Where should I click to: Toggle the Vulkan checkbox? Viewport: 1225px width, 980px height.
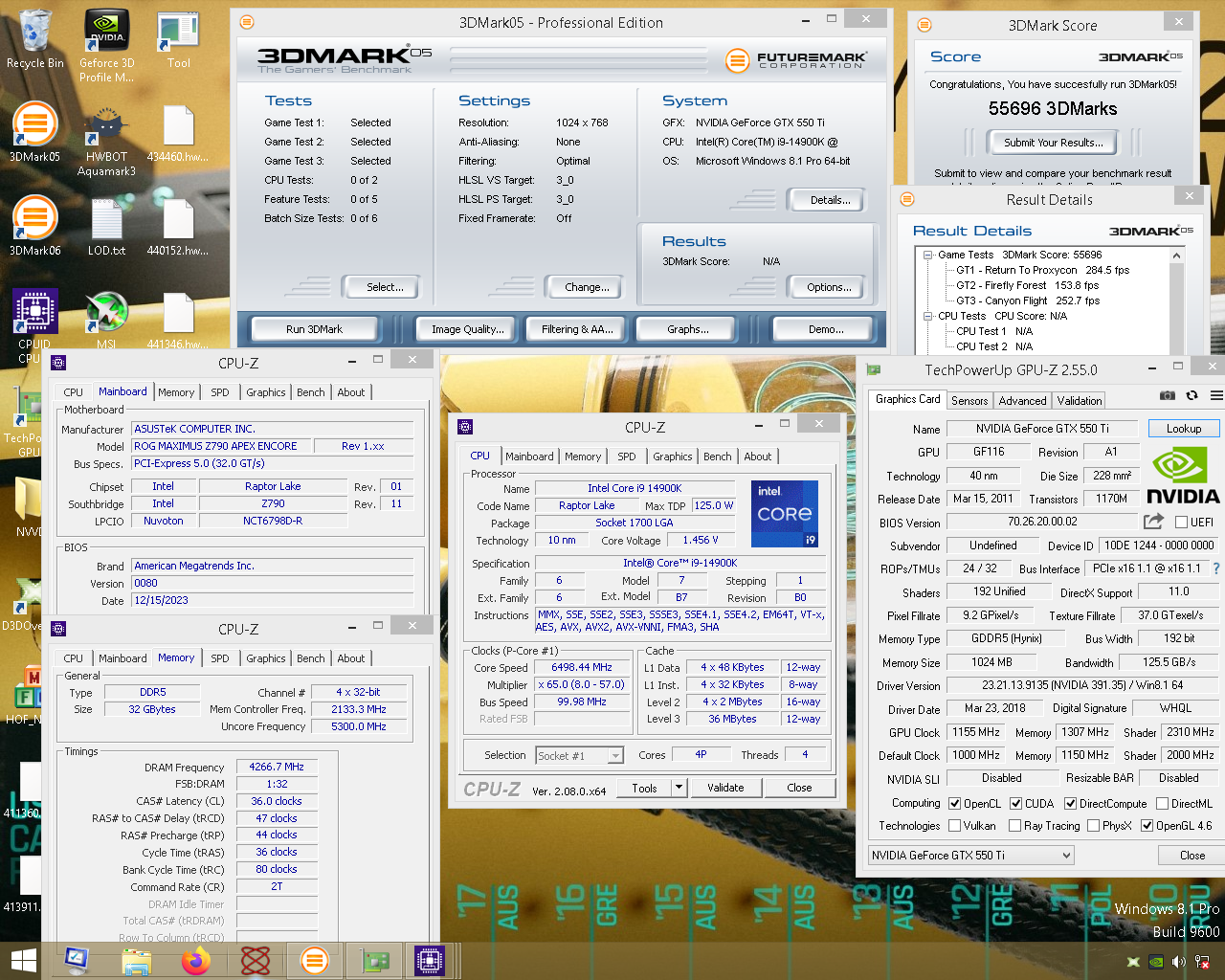954,826
